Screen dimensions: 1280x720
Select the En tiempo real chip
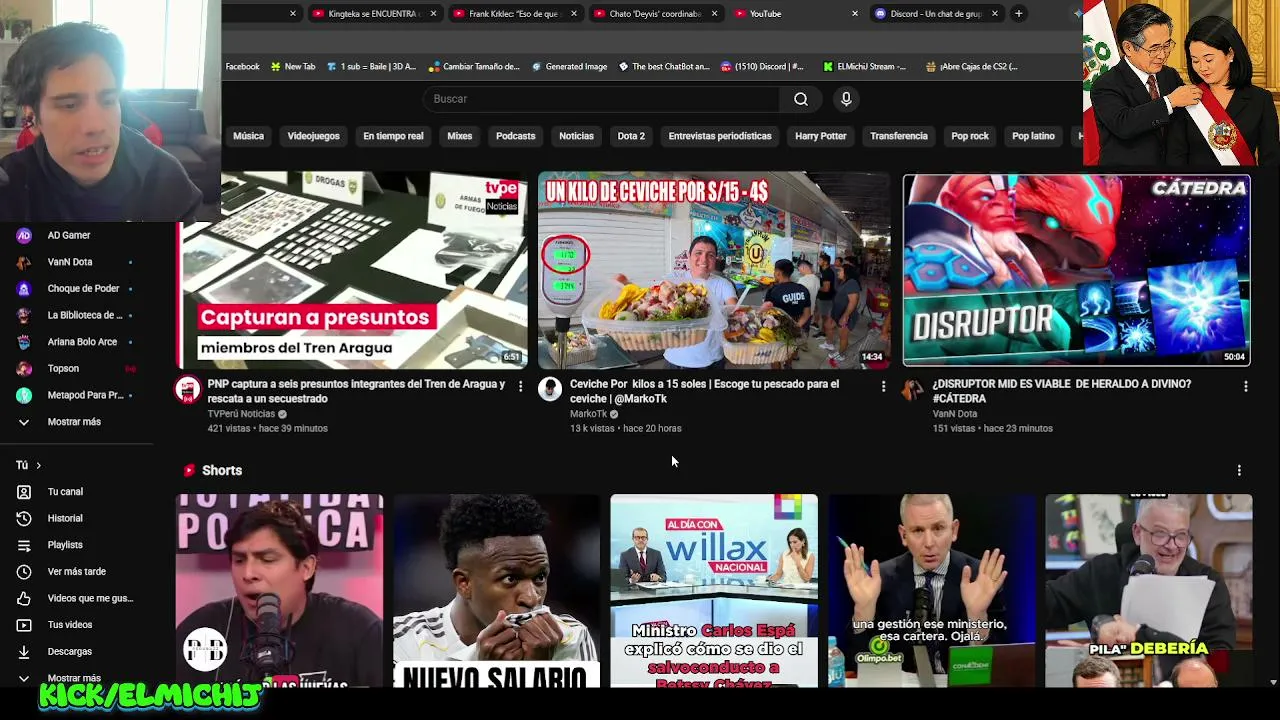tap(393, 136)
